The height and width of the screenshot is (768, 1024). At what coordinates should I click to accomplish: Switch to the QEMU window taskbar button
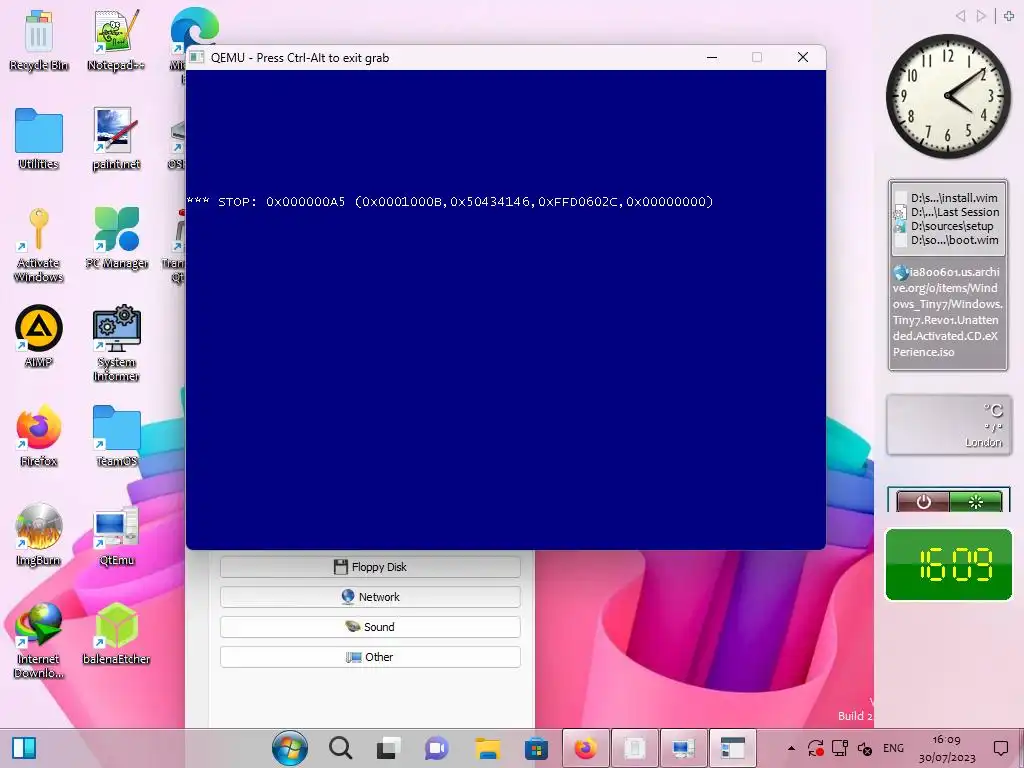[x=733, y=748]
